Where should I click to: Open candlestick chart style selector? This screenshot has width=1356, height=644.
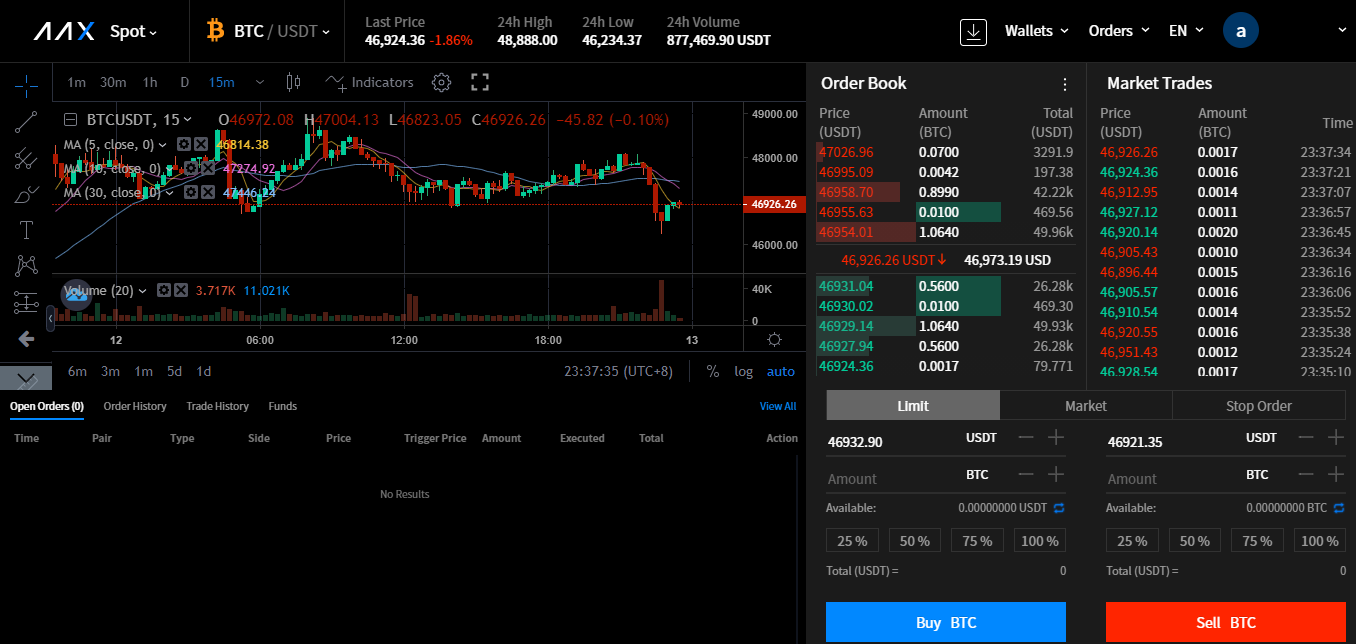(293, 82)
